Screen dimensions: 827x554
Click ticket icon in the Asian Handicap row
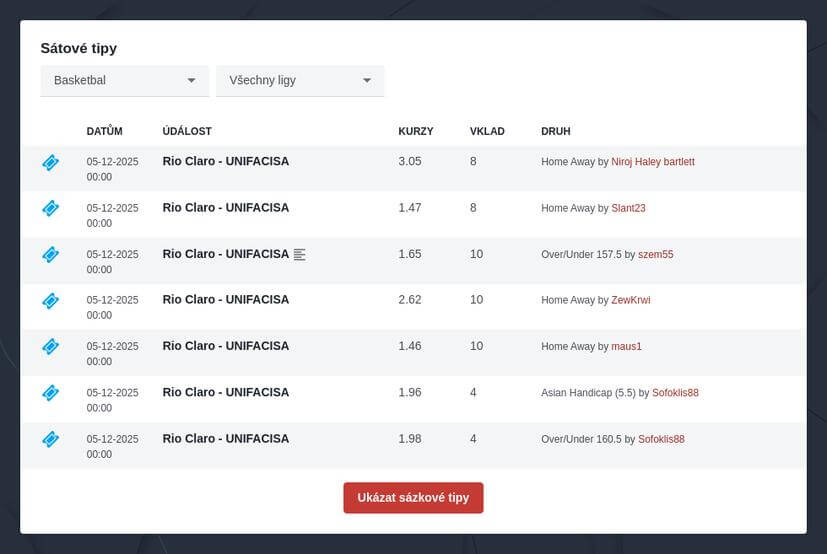click(50, 393)
